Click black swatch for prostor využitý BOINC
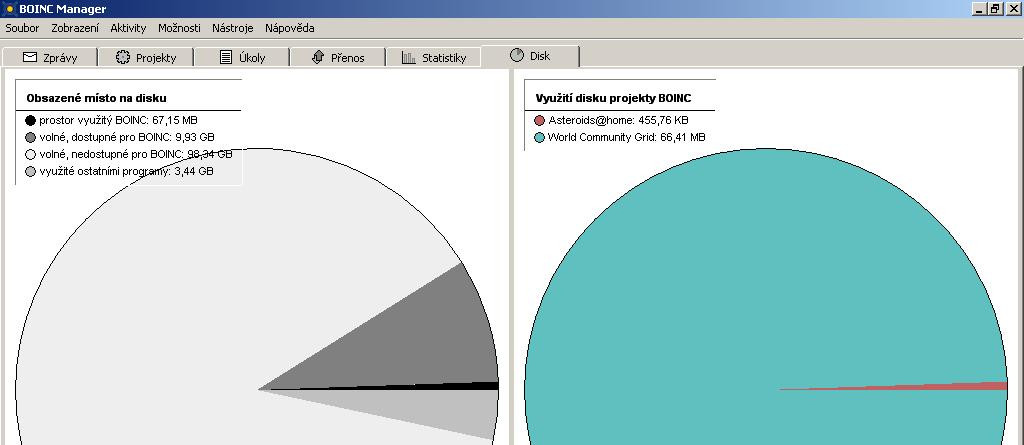This screenshot has height=445, width=1024. 30,120
